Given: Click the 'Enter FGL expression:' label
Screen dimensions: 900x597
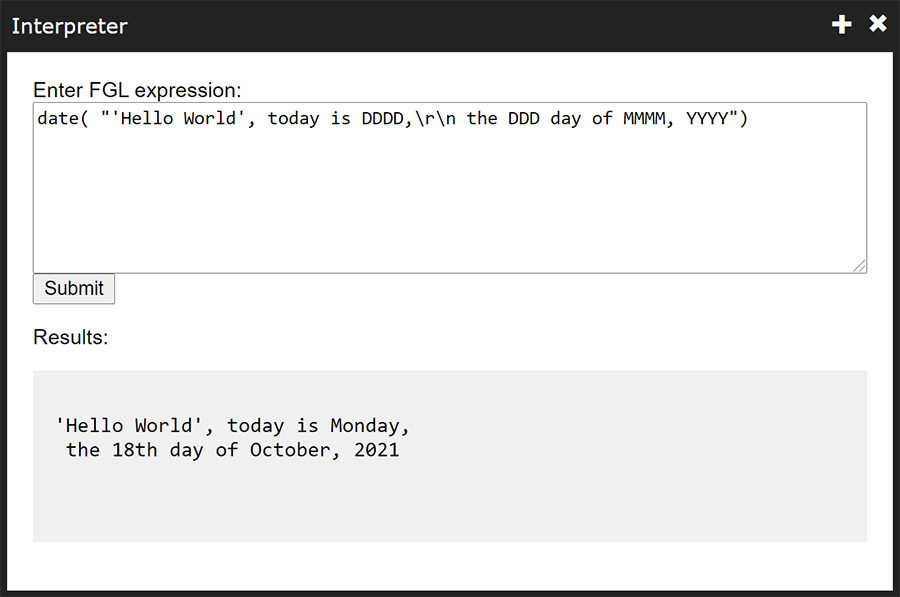Looking at the screenshot, I should (x=137, y=90).
